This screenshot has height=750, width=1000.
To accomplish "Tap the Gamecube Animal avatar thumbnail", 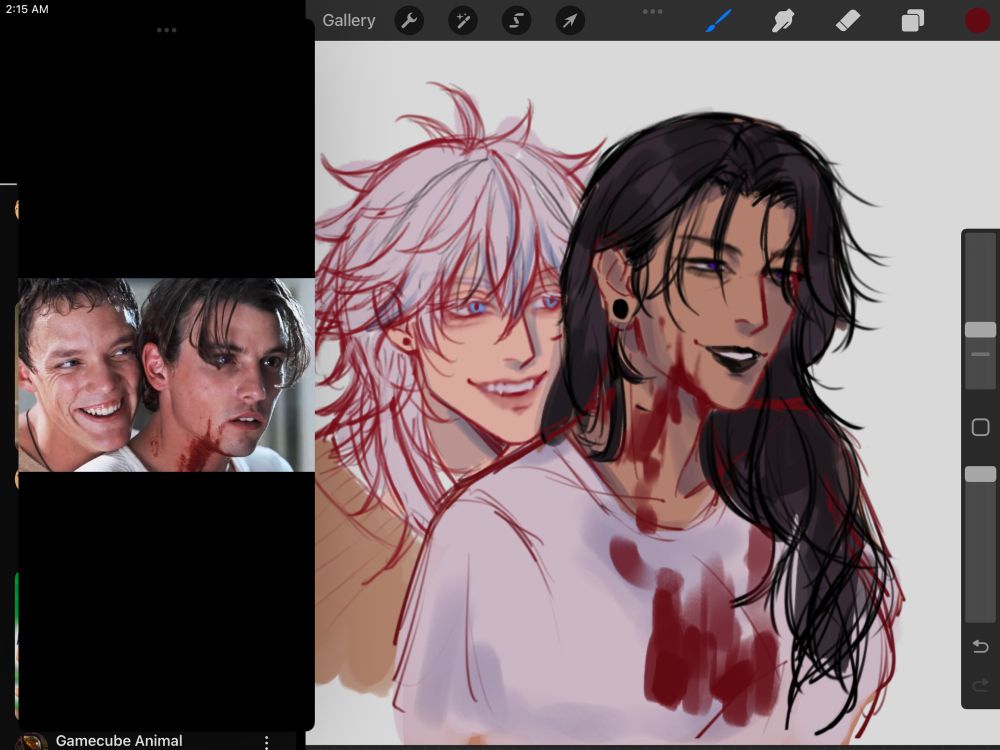I will tap(31, 742).
